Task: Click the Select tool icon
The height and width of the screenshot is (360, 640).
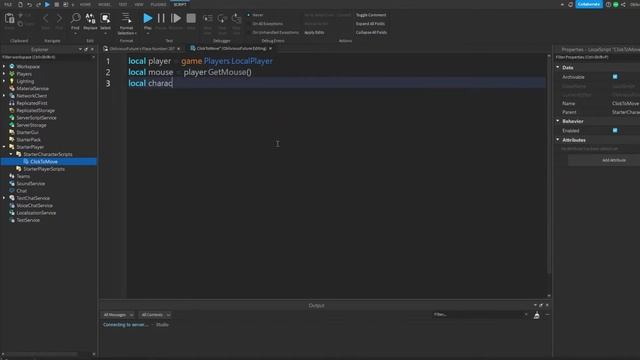Action: pos(105,18)
